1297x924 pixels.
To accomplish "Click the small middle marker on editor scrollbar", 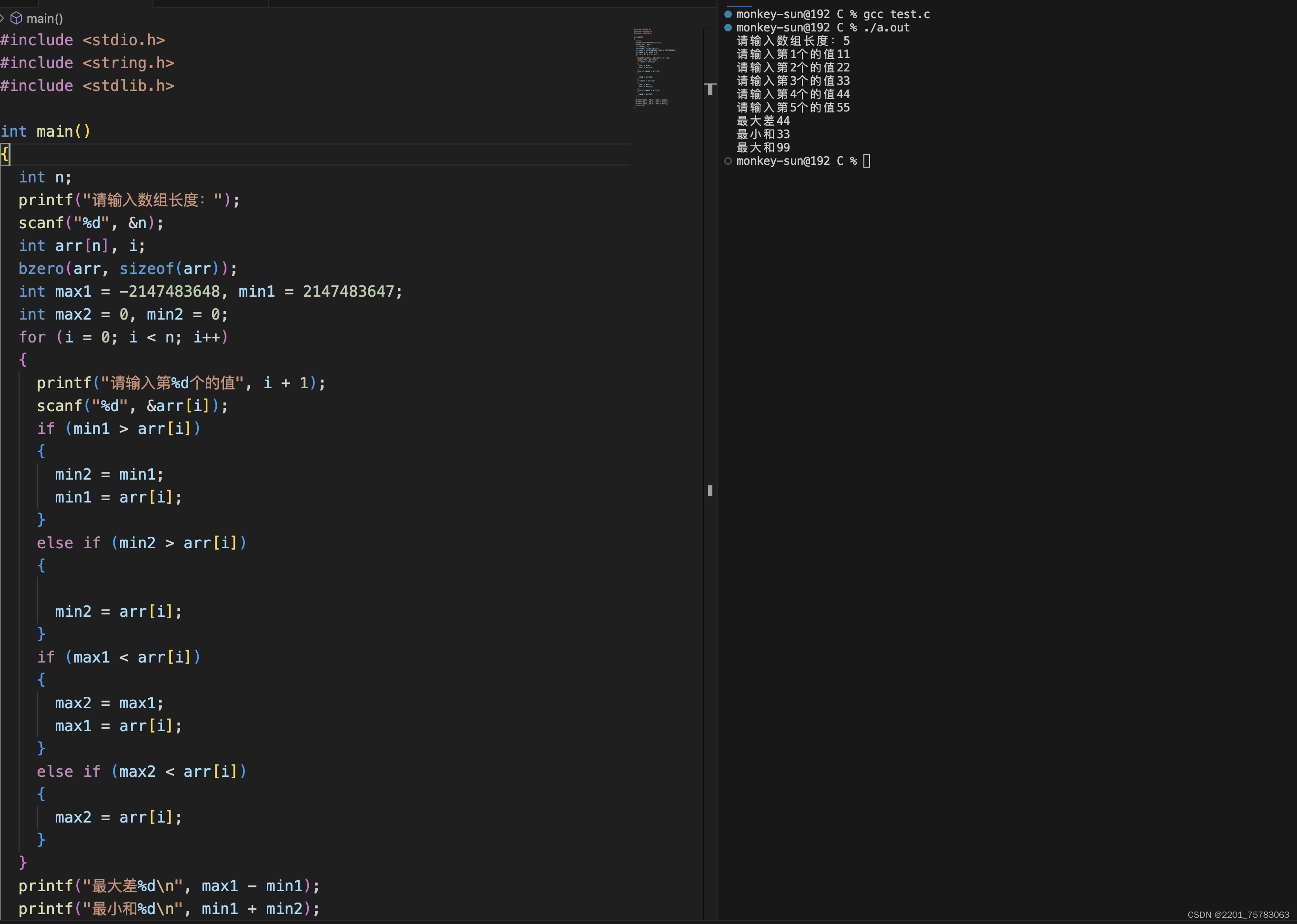I will 709,491.
